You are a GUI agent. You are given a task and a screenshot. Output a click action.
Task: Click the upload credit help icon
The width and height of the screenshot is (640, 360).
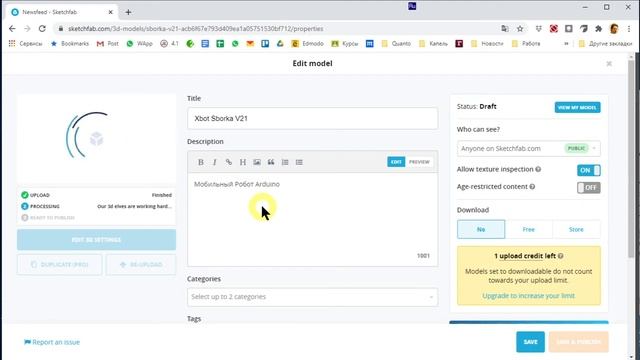pyautogui.click(x=561, y=256)
